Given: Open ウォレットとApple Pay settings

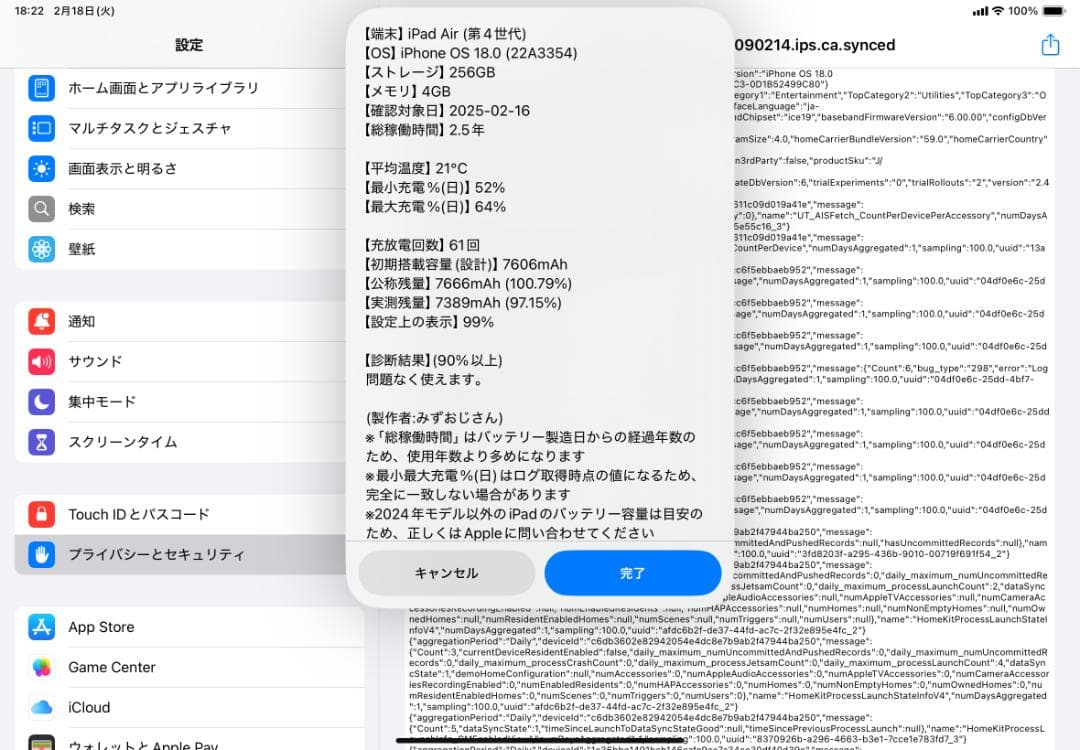Looking at the screenshot, I should (140, 743).
